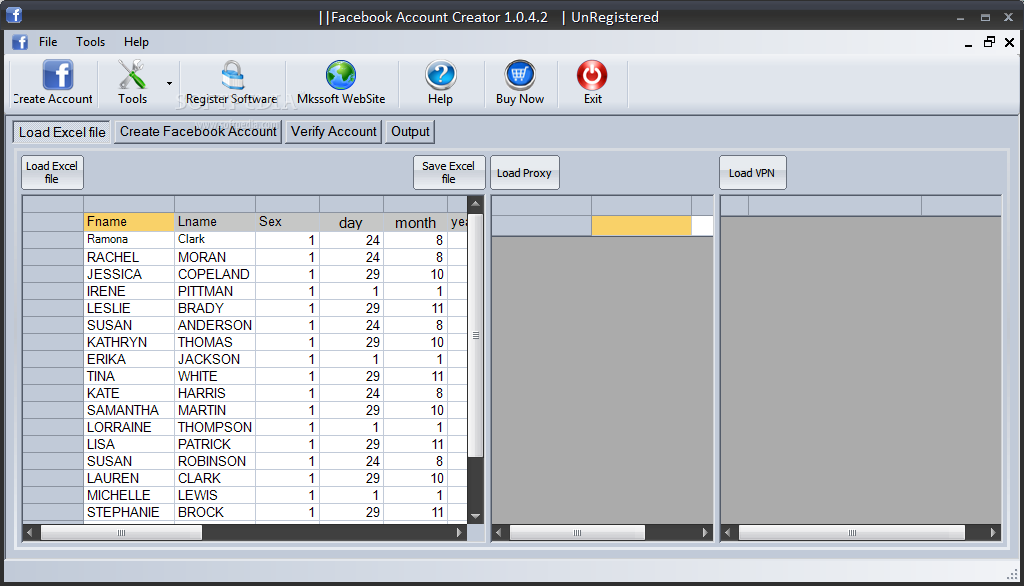This screenshot has height=586, width=1024.
Task: Switch to Load Excel file tab
Action: (x=62, y=132)
